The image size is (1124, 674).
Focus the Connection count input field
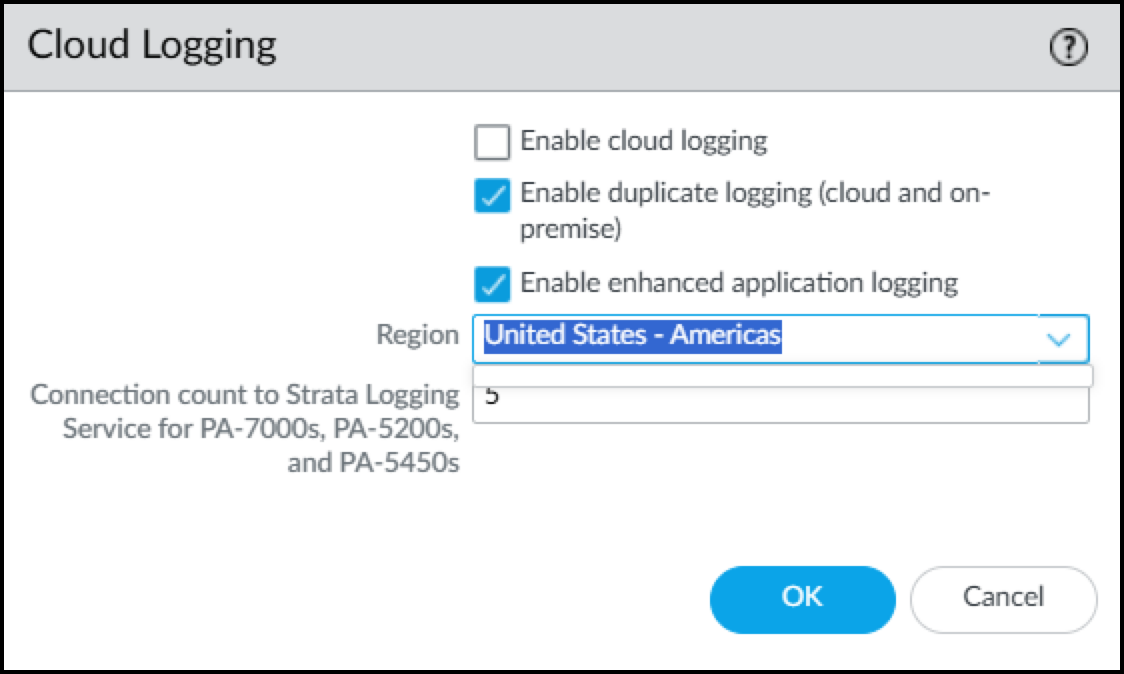pyautogui.click(x=780, y=406)
